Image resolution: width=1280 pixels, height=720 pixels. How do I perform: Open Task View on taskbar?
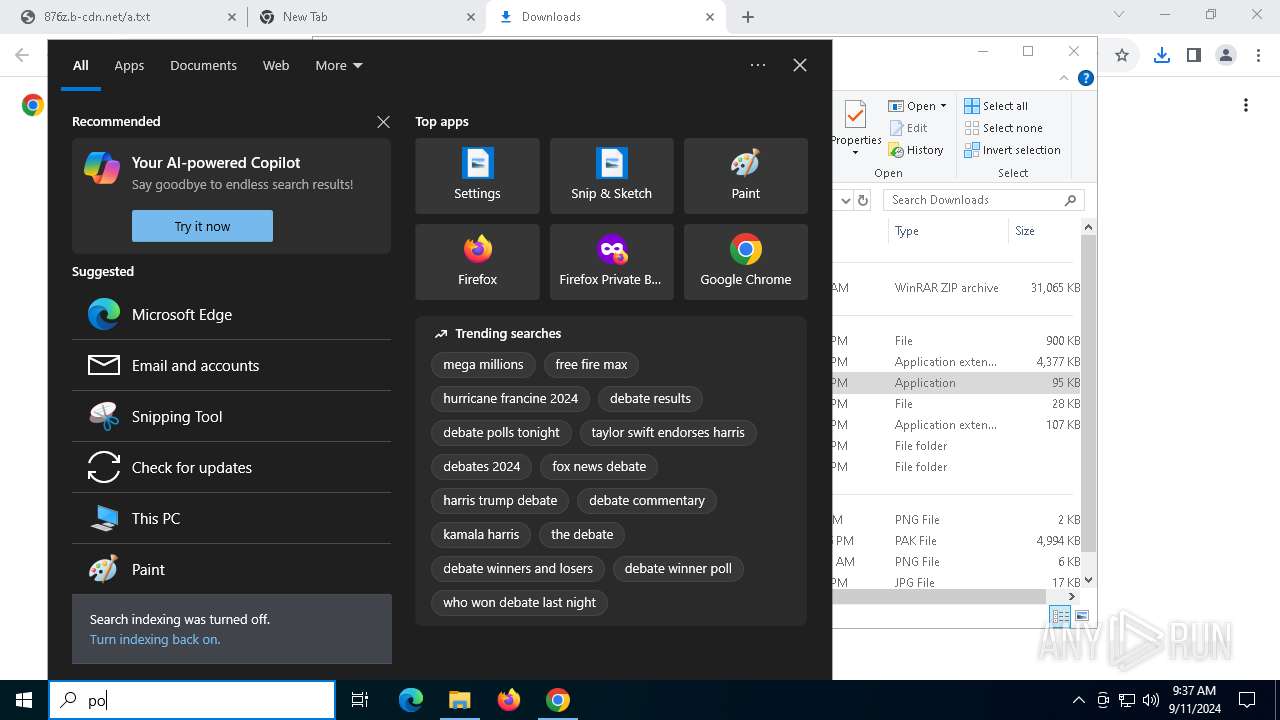coord(360,700)
